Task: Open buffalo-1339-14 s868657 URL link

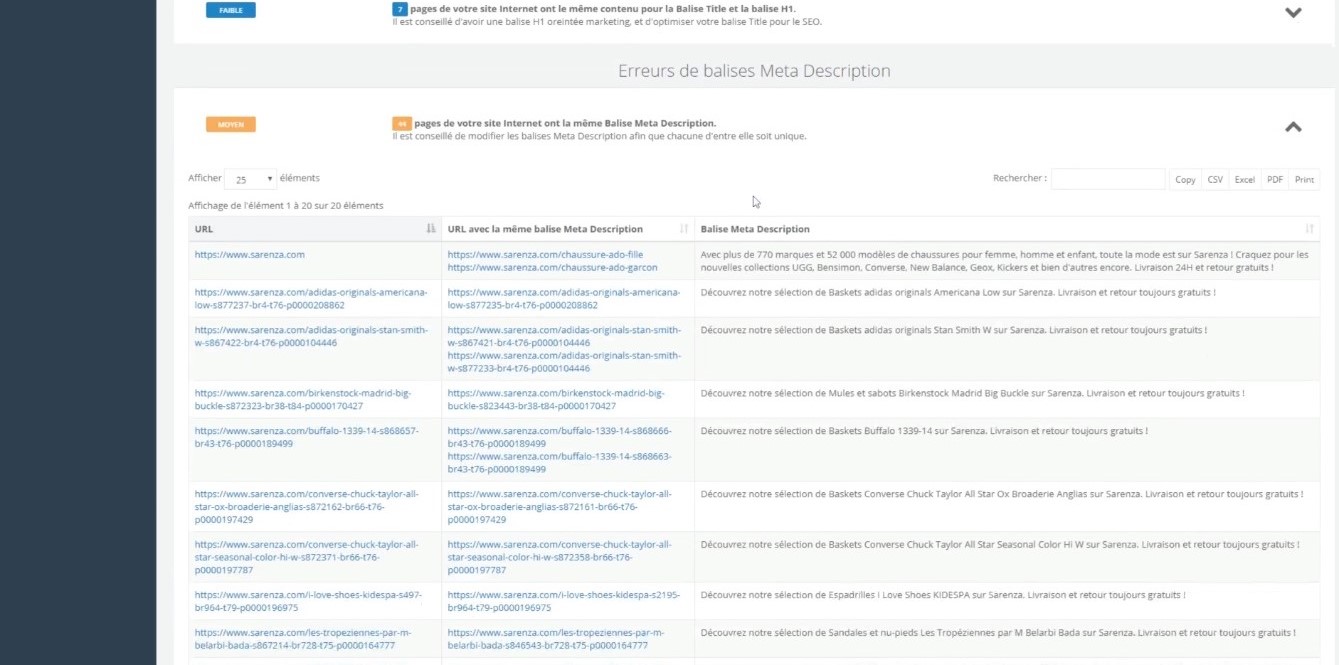Action: pyautogui.click(x=306, y=437)
